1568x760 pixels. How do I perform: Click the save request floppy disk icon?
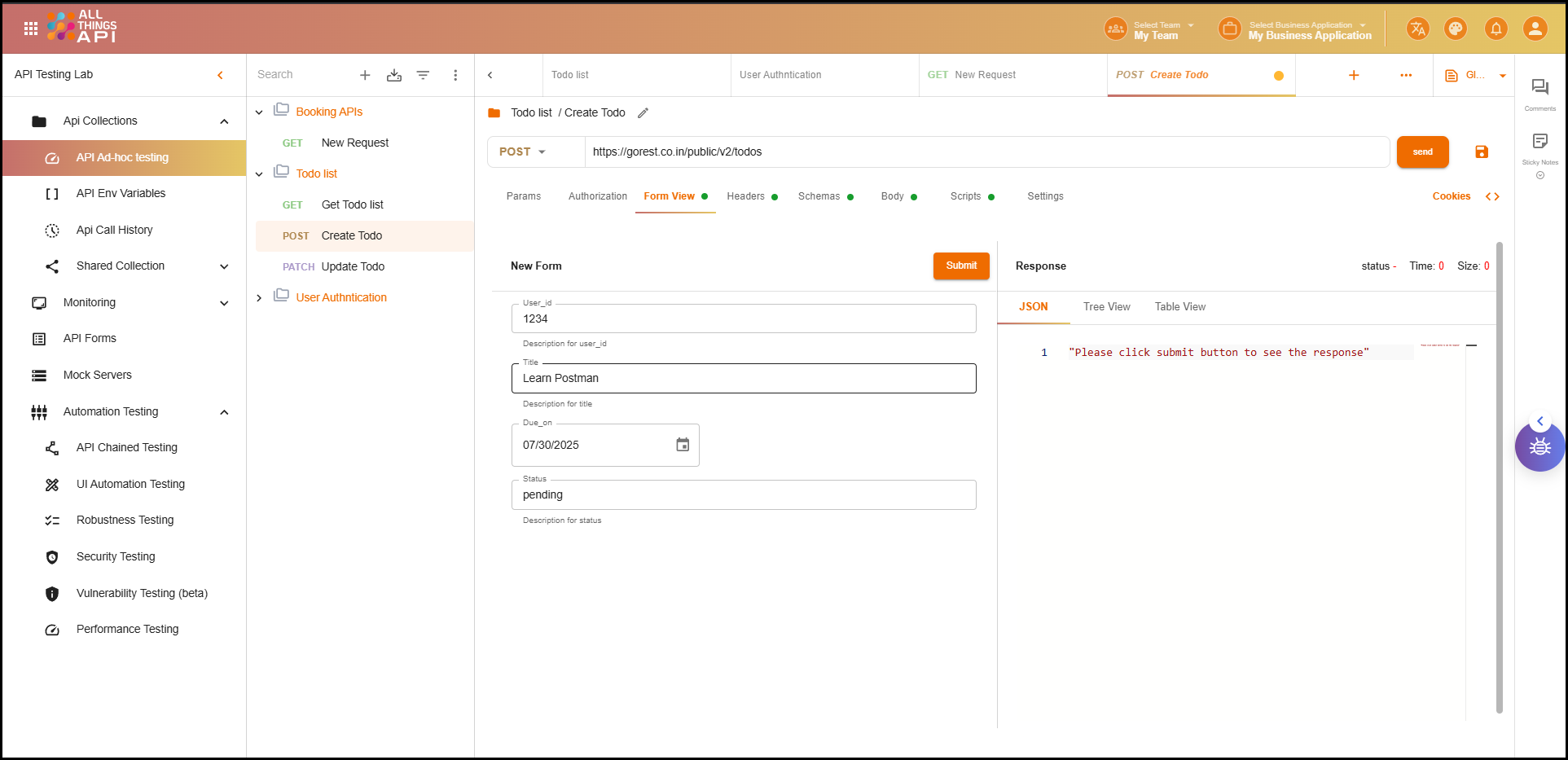click(1481, 152)
